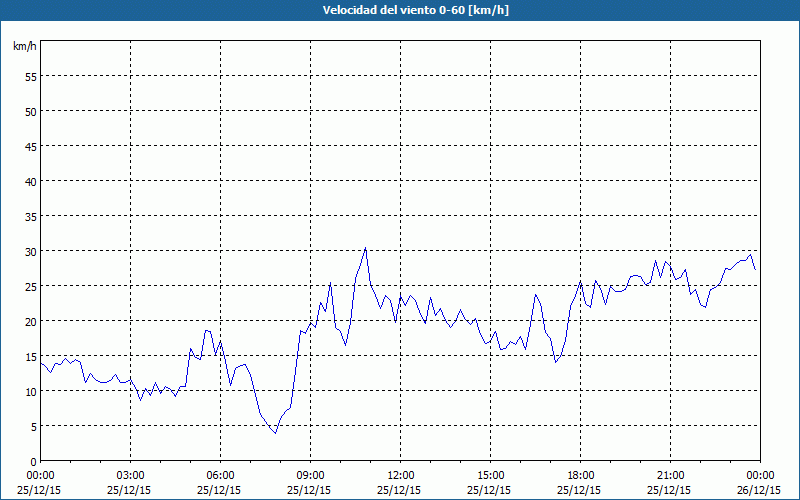Screen dimensions: 800x500
Task: Click the 12:00 time label
Action: (401, 476)
